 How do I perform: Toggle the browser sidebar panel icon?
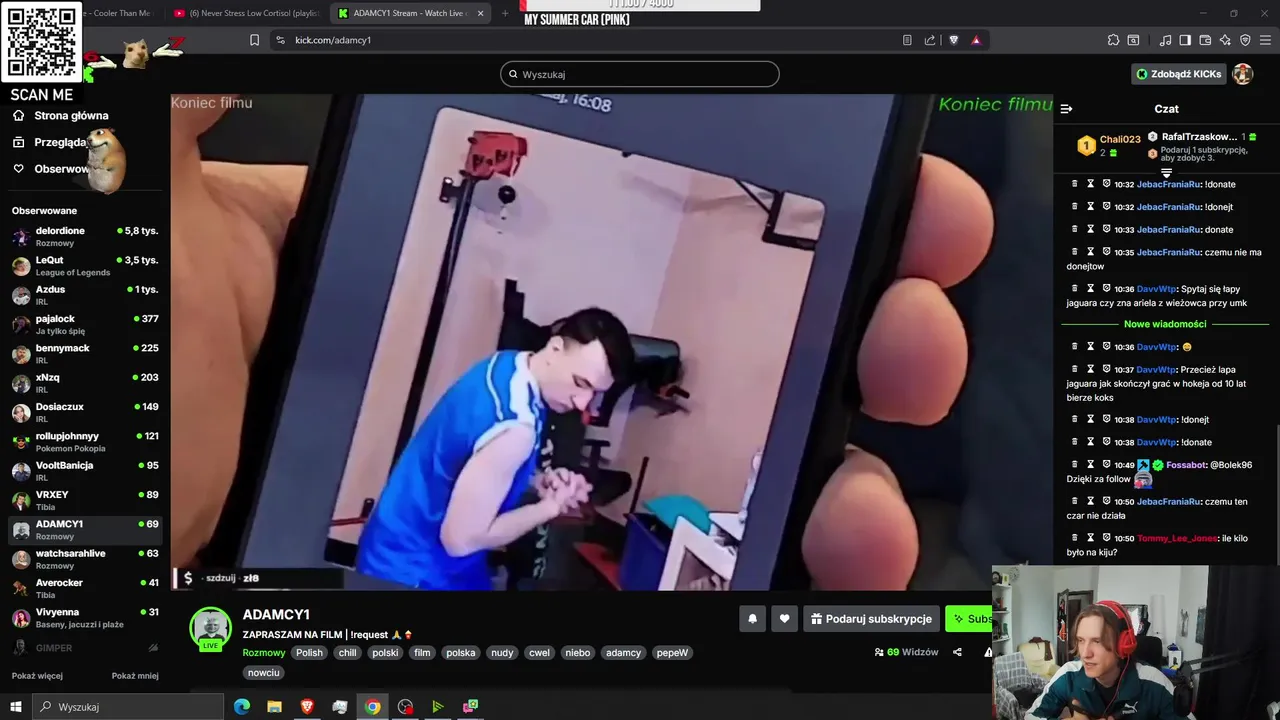(1185, 40)
